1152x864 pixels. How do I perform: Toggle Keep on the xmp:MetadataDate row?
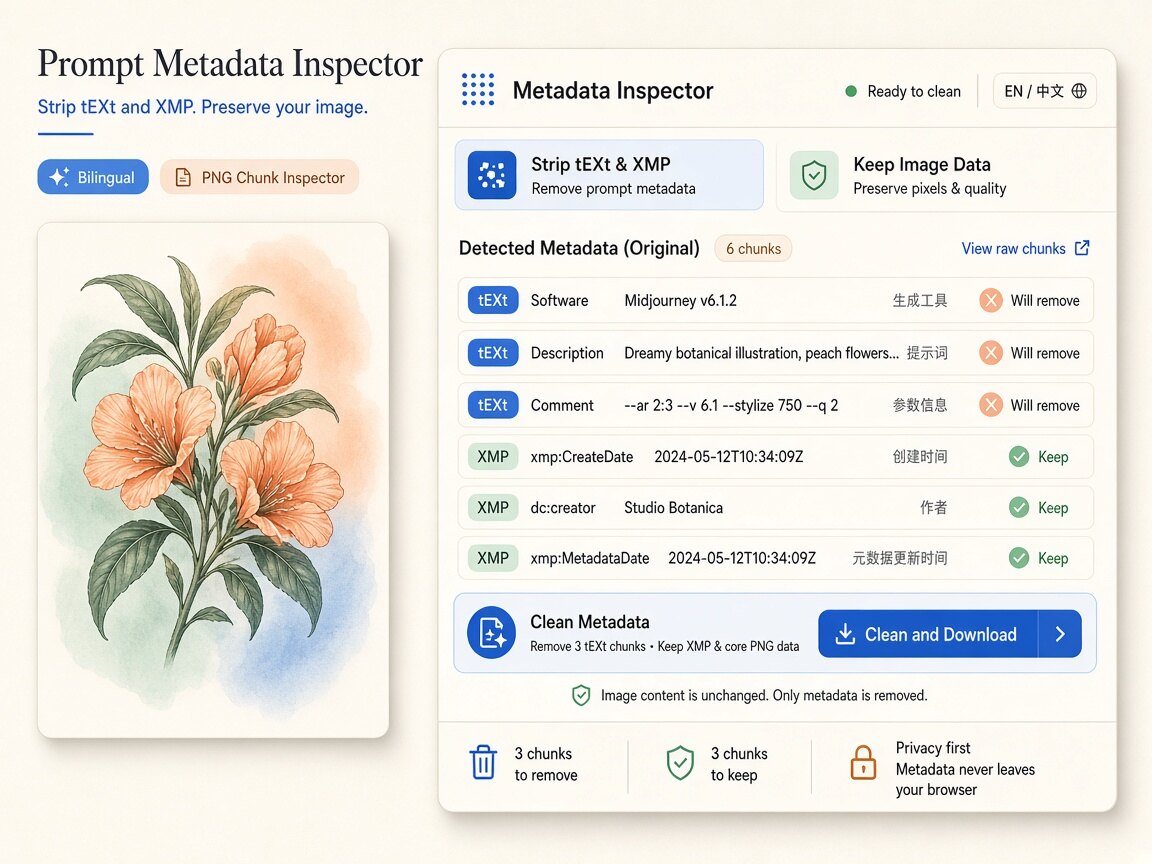pyautogui.click(x=1039, y=558)
